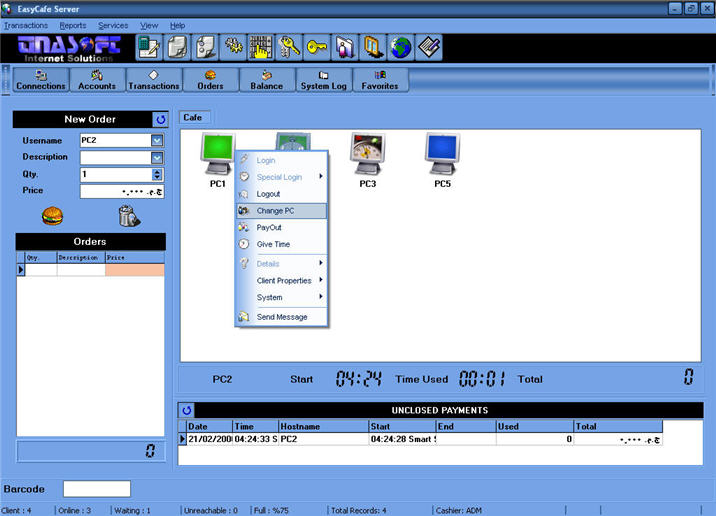The width and height of the screenshot is (716, 516).
Task: Select the 21/02/200 payment row date cell
Action: [x=210, y=439]
